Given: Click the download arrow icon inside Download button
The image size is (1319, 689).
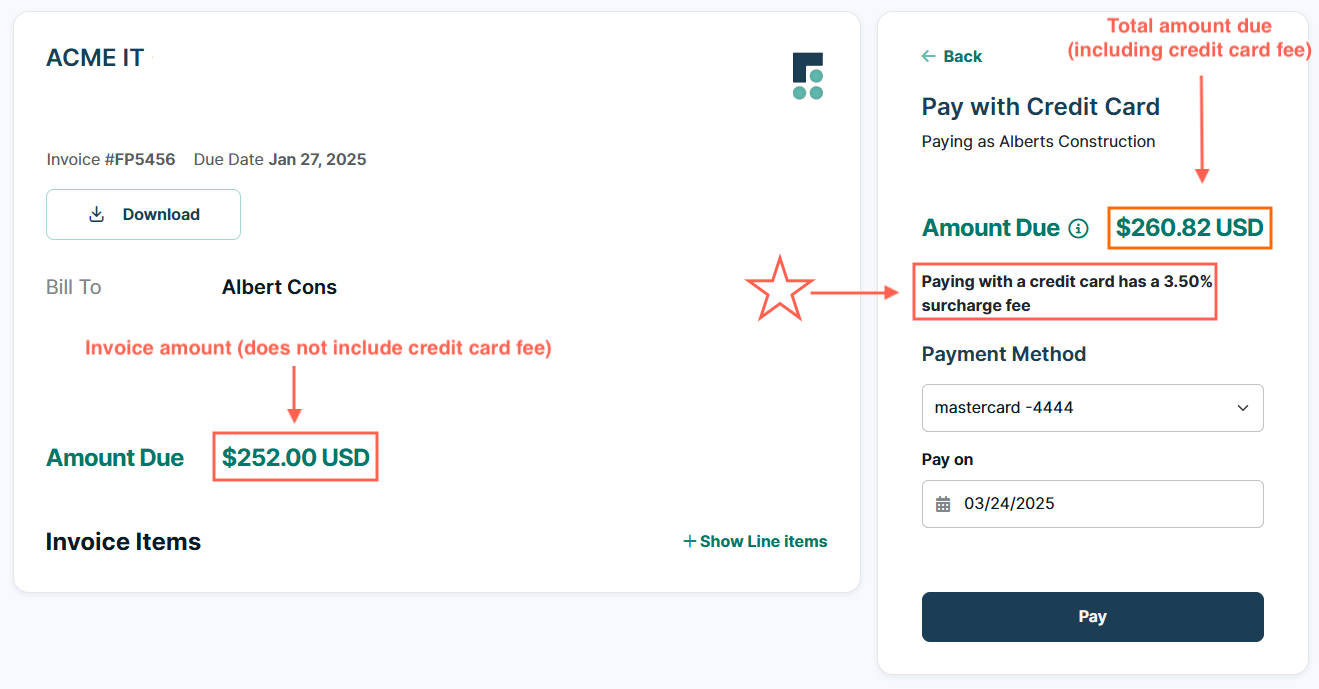Looking at the screenshot, I should pyautogui.click(x=96, y=214).
